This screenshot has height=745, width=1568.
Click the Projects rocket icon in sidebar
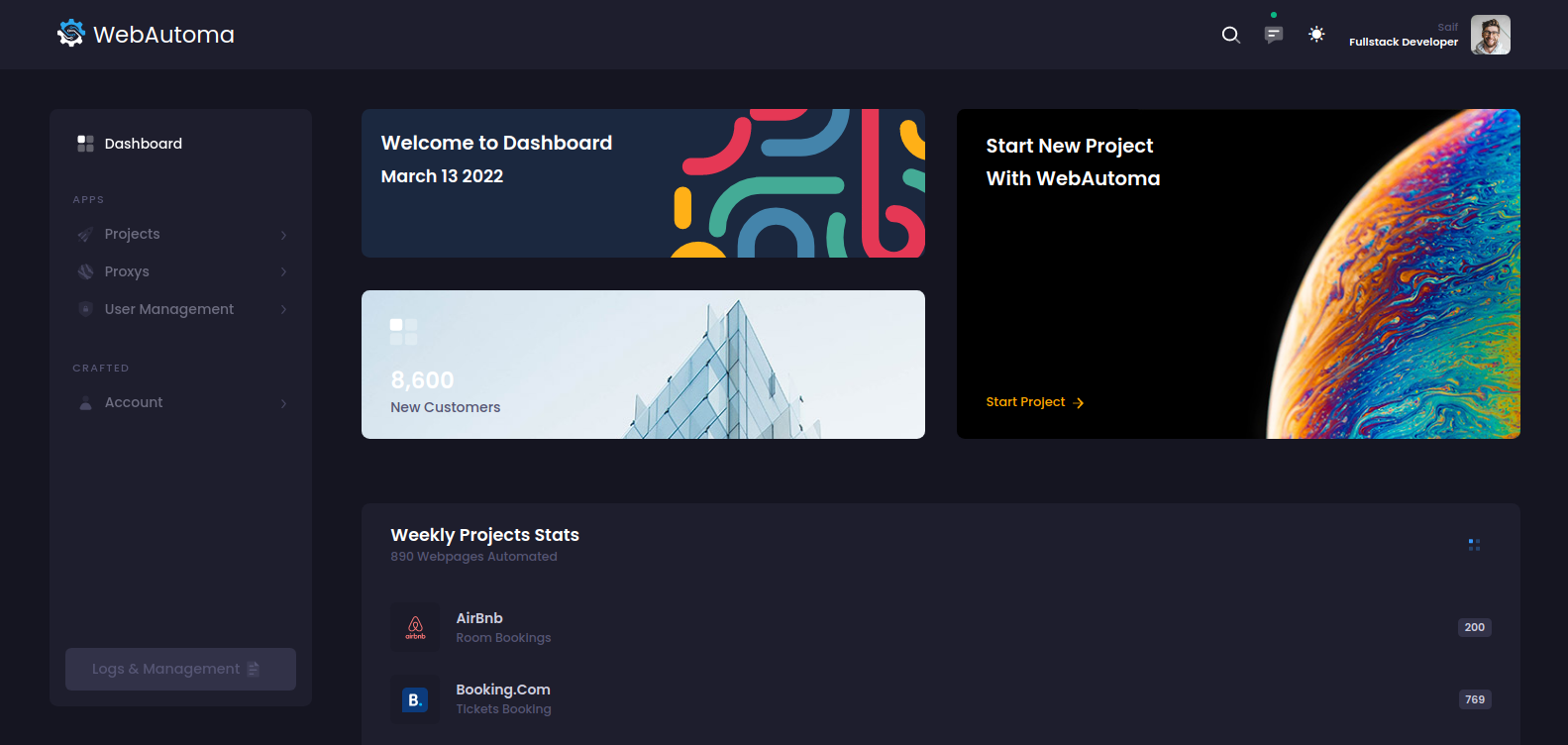click(85, 235)
